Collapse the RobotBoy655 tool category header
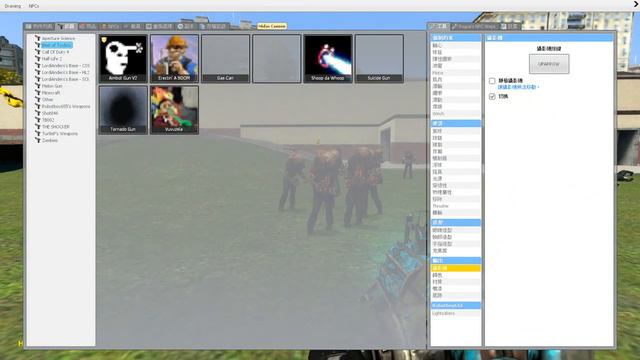The height and width of the screenshot is (360, 640). click(x=456, y=305)
